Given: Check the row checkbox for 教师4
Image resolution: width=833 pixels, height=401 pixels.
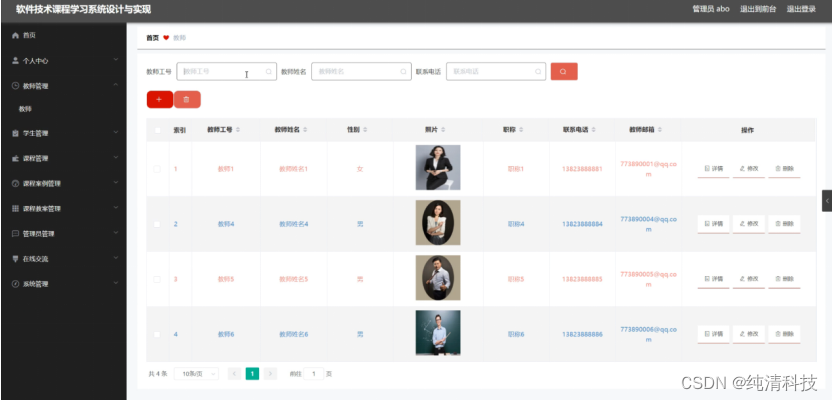Looking at the screenshot, I should 157,224.
